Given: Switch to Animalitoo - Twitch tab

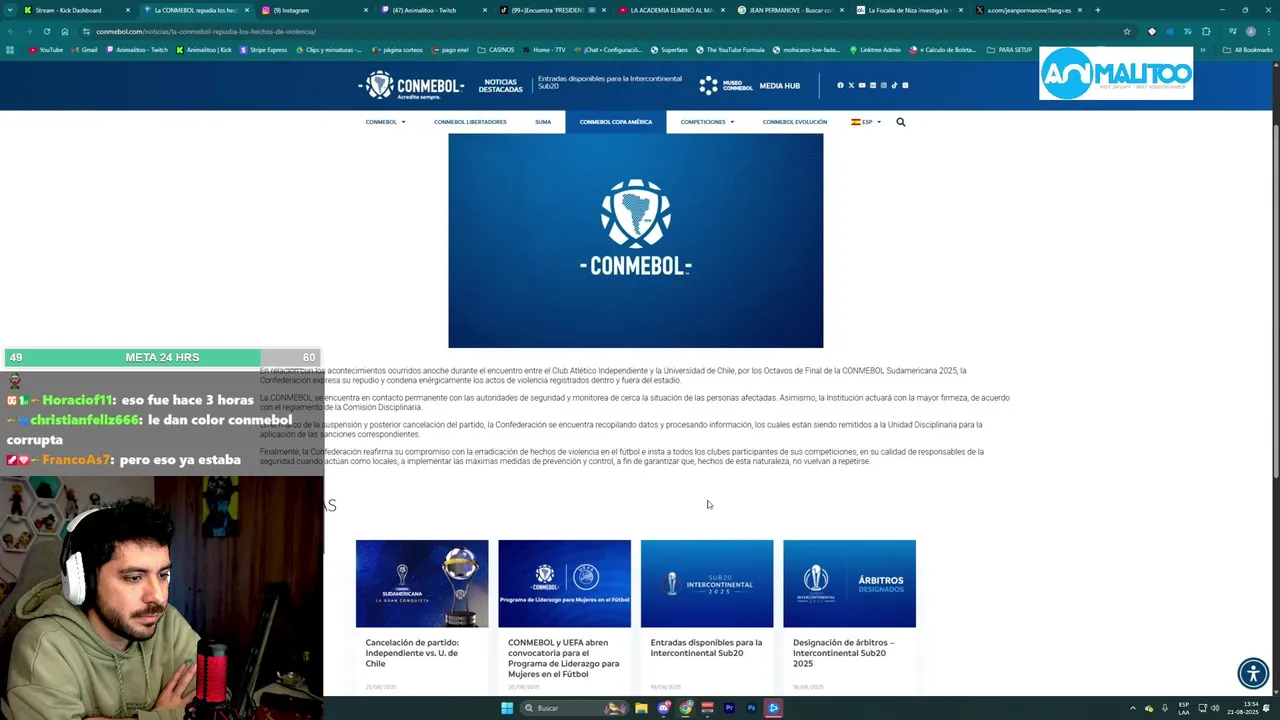Looking at the screenshot, I should [432, 10].
